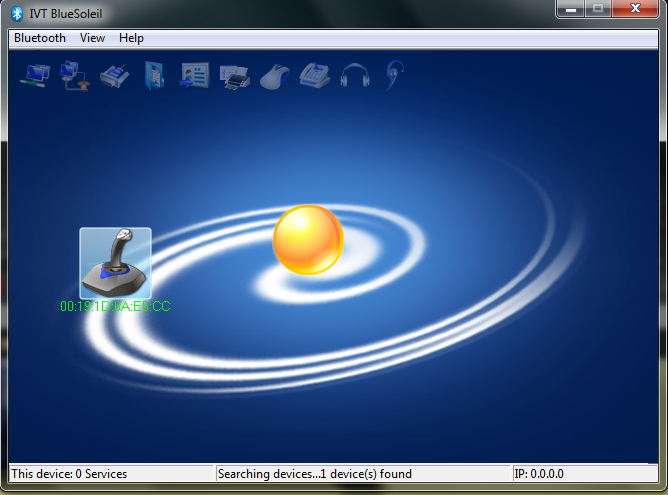This screenshot has width=668, height=495.
Task: Select the Dial-up Networking service icon
Action: (x=75, y=76)
